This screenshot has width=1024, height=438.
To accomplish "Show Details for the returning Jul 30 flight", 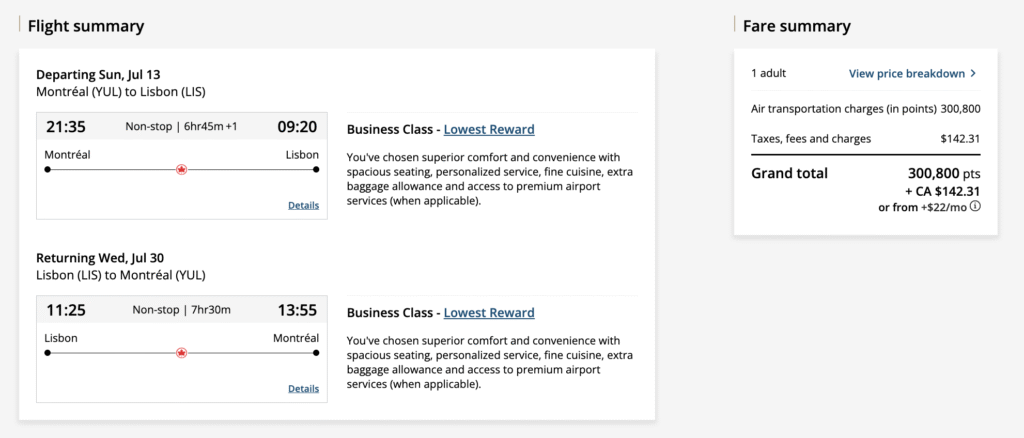I will (x=303, y=388).
